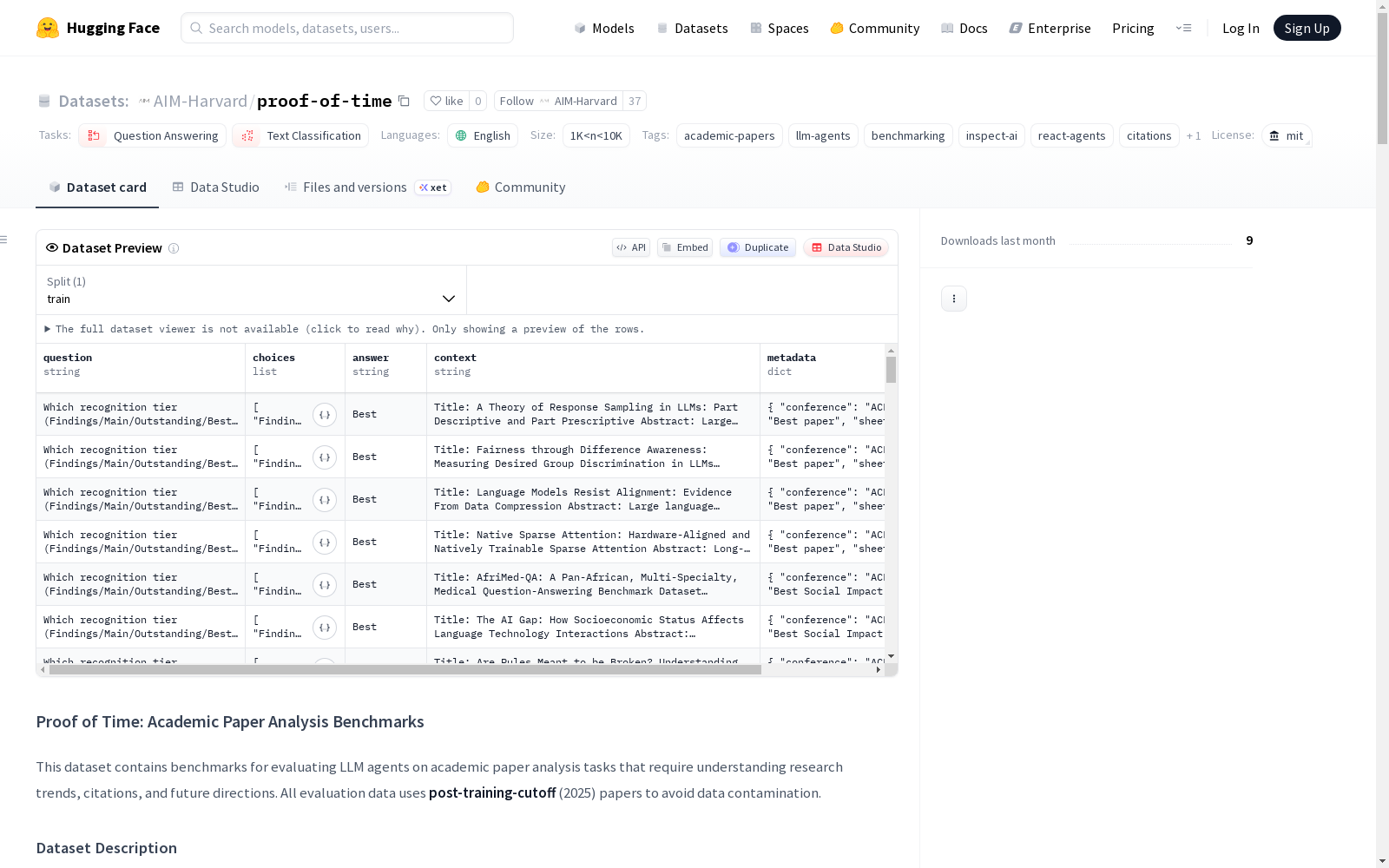The height and width of the screenshot is (868, 1389).
Task: Open Data Studio from the preview header
Action: point(846,247)
